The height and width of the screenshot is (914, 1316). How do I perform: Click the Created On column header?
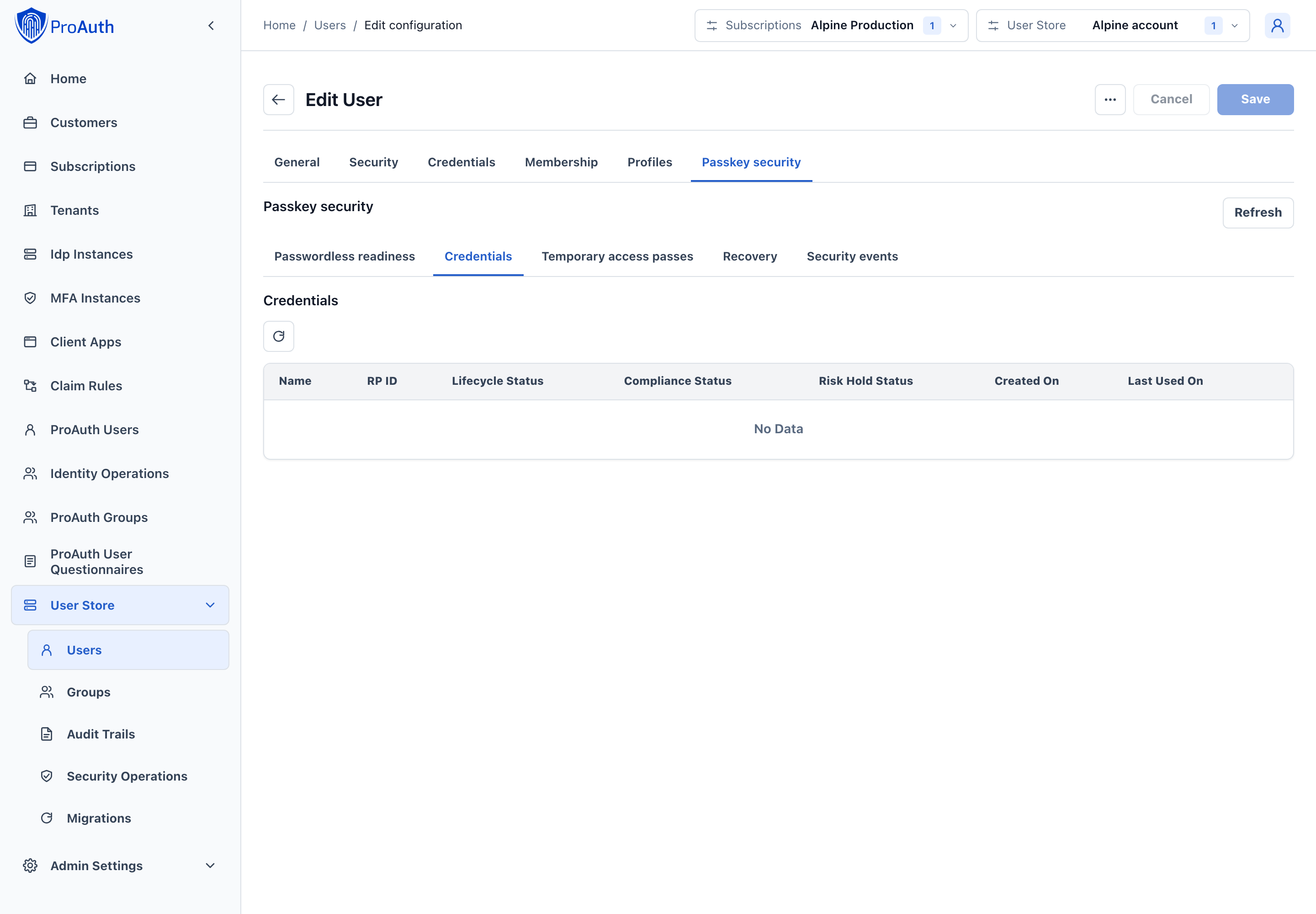point(1026,381)
